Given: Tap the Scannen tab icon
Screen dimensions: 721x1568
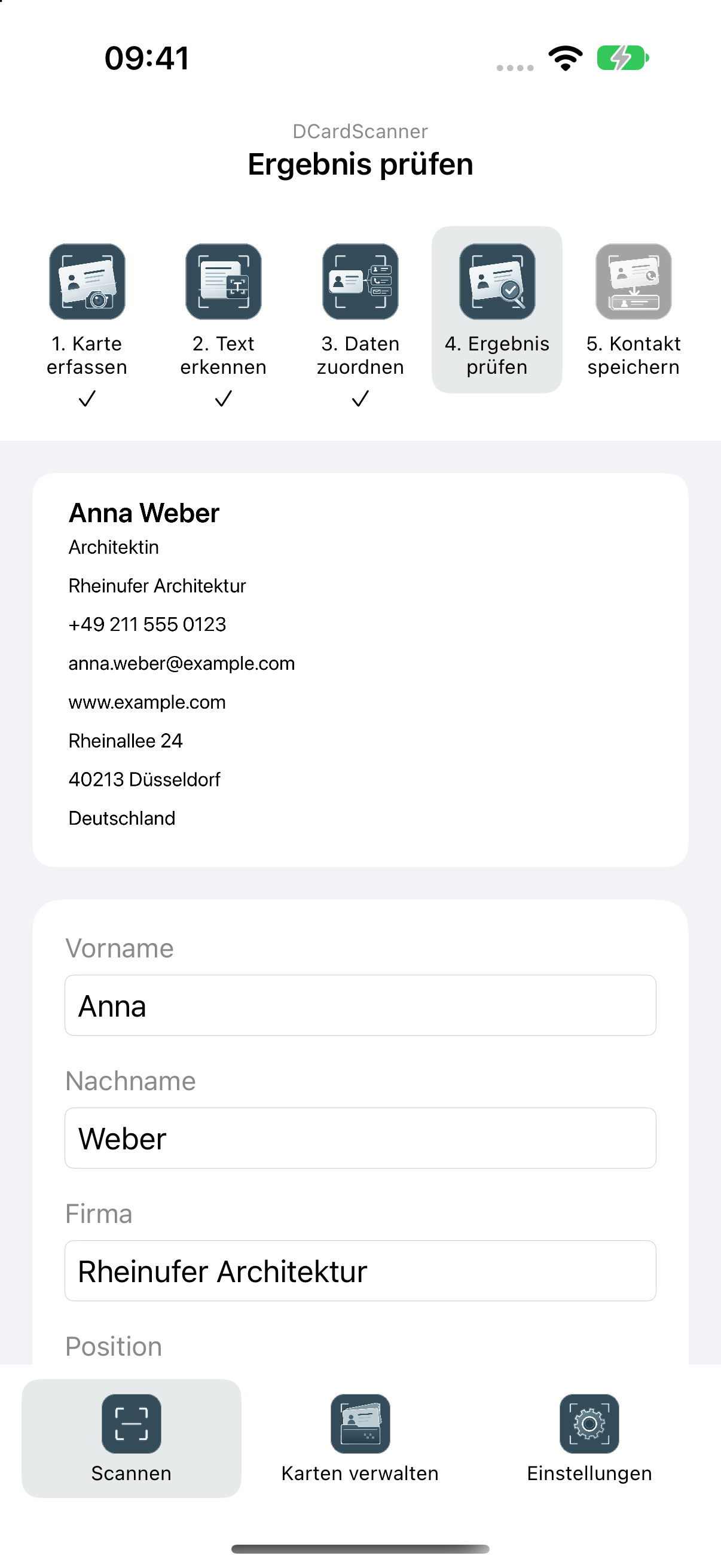Looking at the screenshot, I should coord(132,1424).
